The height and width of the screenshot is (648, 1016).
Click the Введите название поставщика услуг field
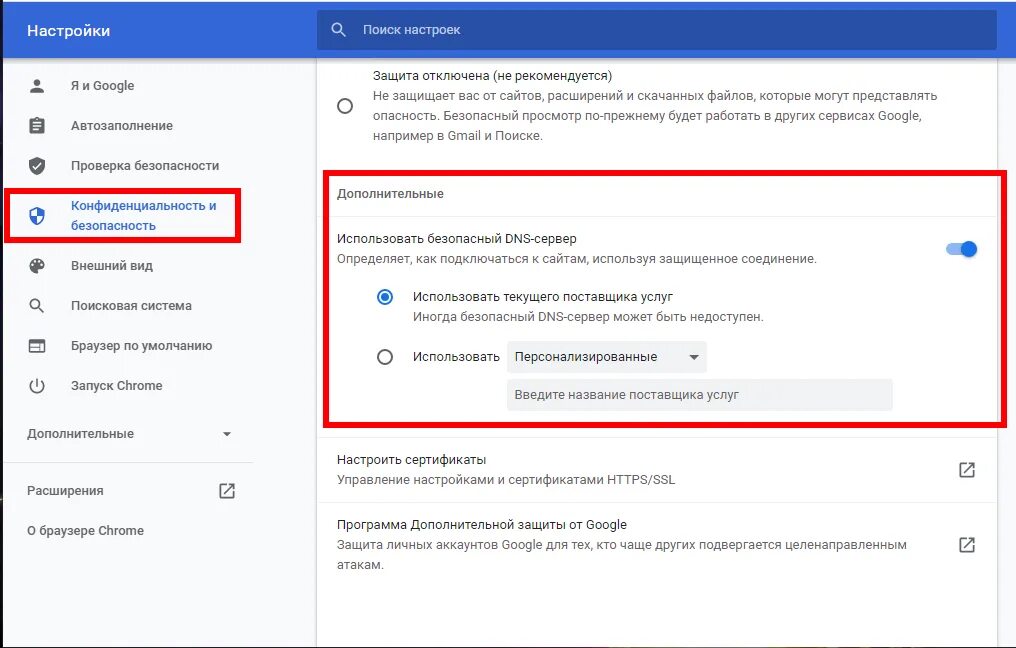click(700, 395)
